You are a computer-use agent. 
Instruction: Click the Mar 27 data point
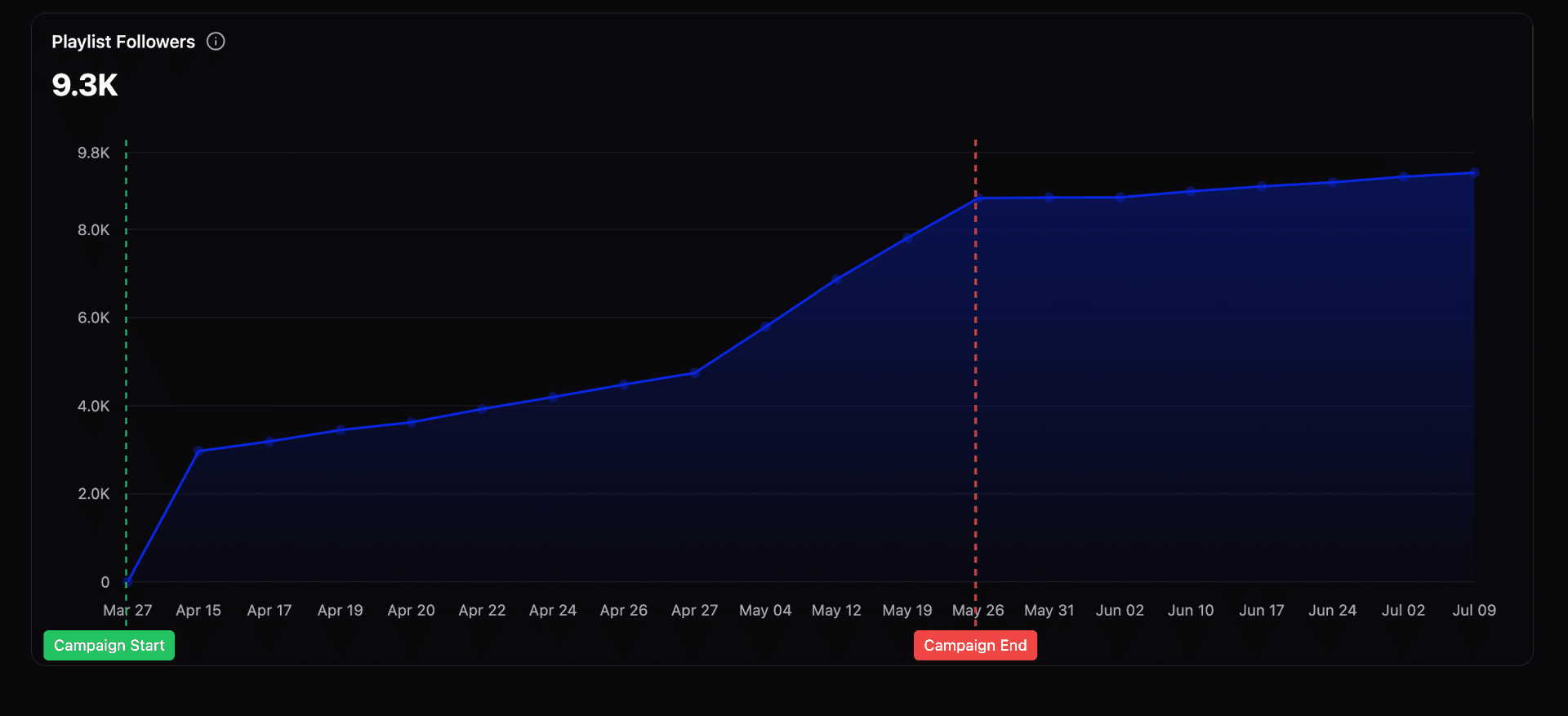click(127, 582)
